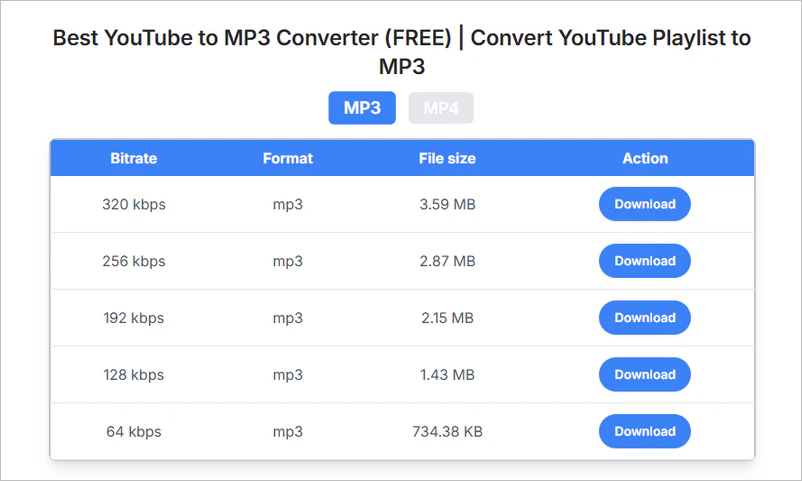Screen dimensions: 802x481
Task: Click the 3.59 MB file size
Action: tap(448, 205)
